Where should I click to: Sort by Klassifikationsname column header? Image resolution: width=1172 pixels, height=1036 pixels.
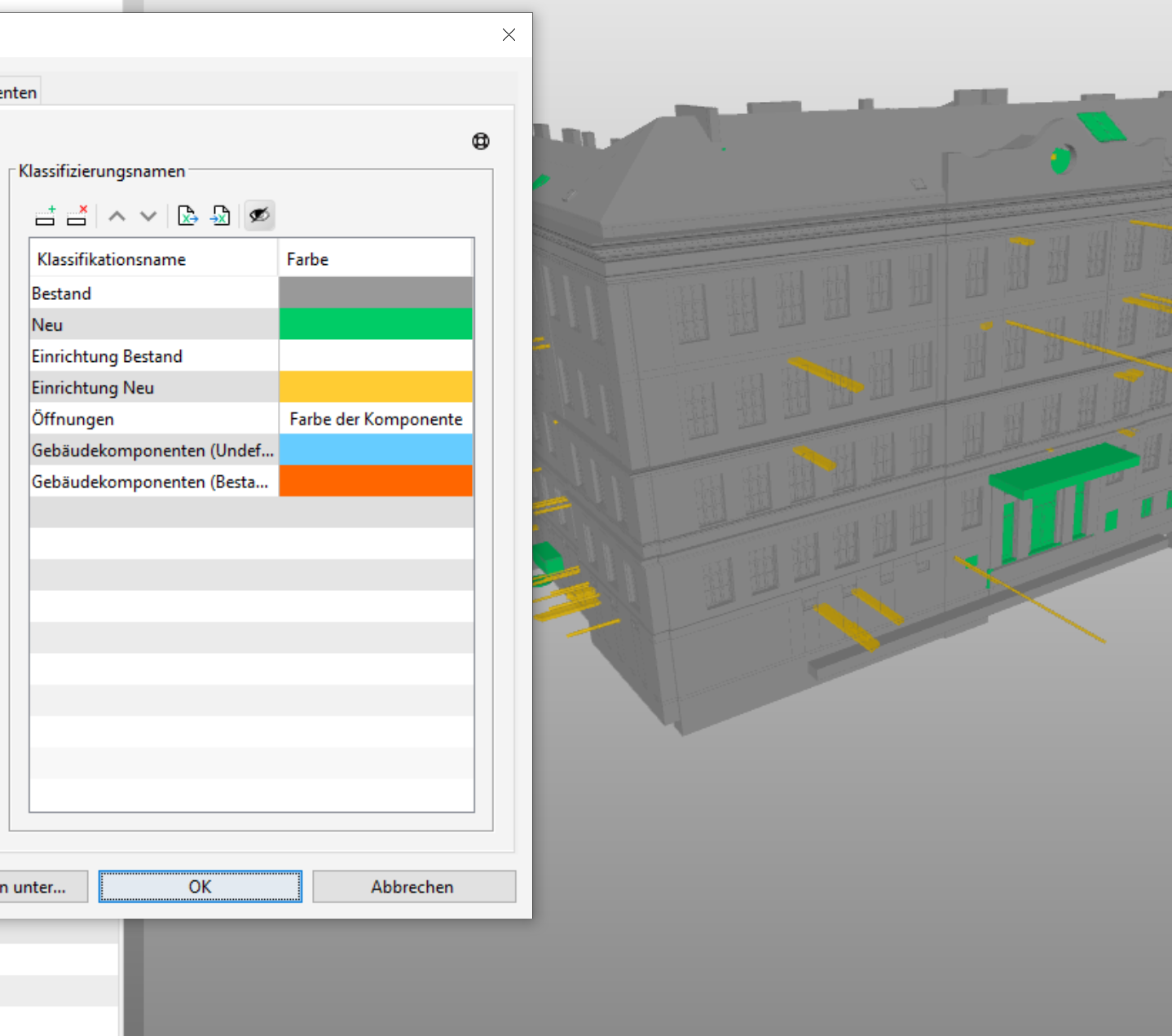pos(154,258)
